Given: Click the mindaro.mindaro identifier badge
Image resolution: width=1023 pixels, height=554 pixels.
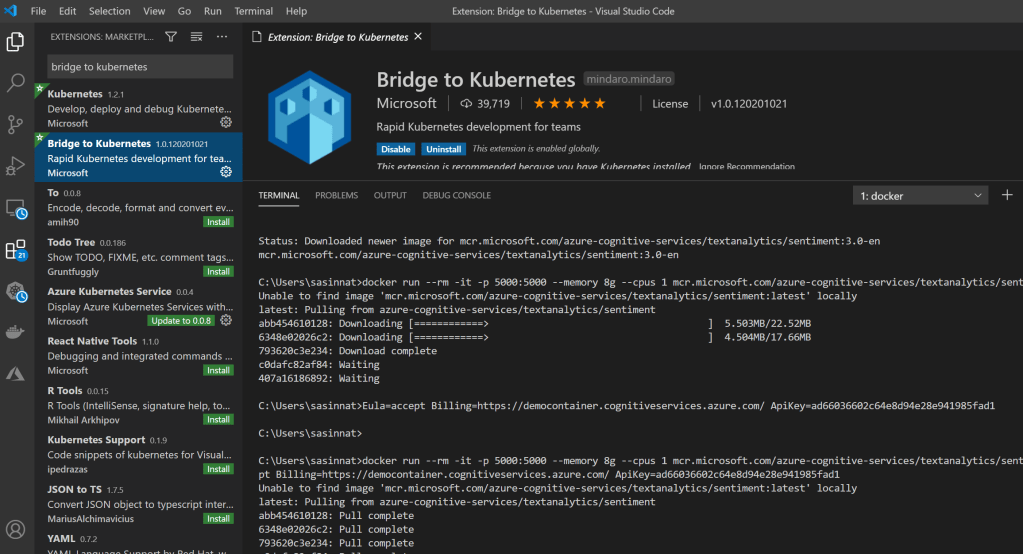Looking at the screenshot, I should click(x=628, y=79).
